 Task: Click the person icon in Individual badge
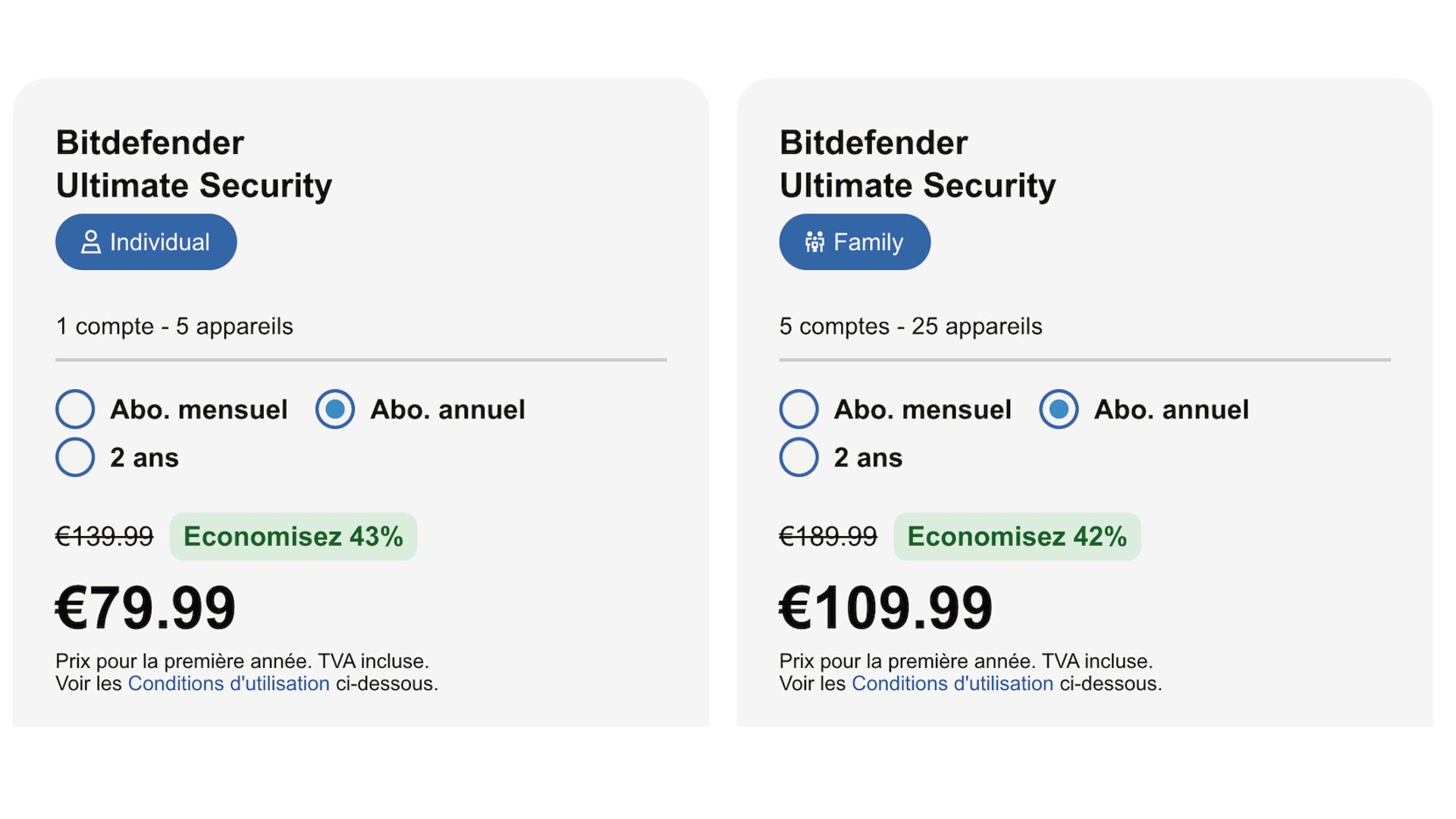tap(91, 242)
